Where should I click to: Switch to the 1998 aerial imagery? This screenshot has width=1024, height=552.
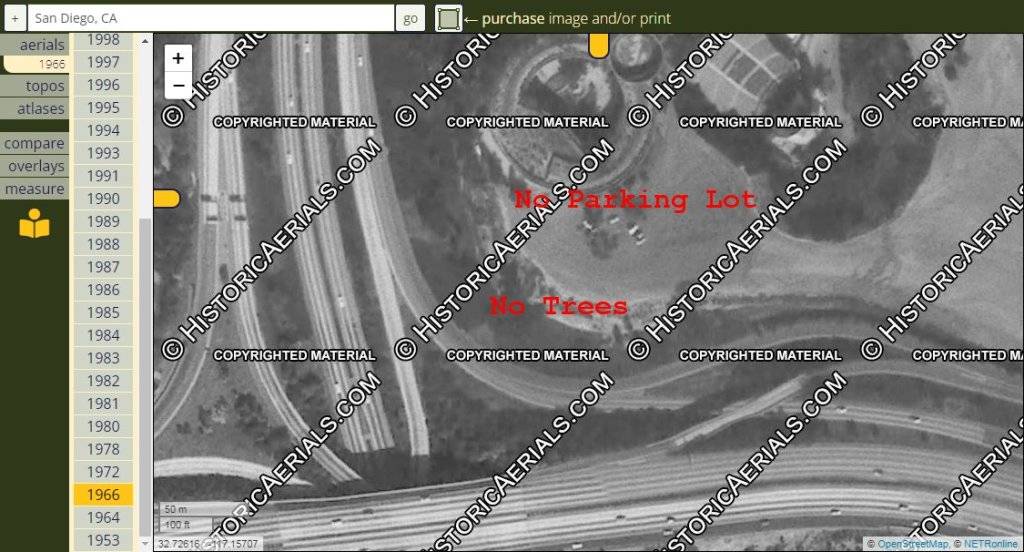tap(103, 40)
